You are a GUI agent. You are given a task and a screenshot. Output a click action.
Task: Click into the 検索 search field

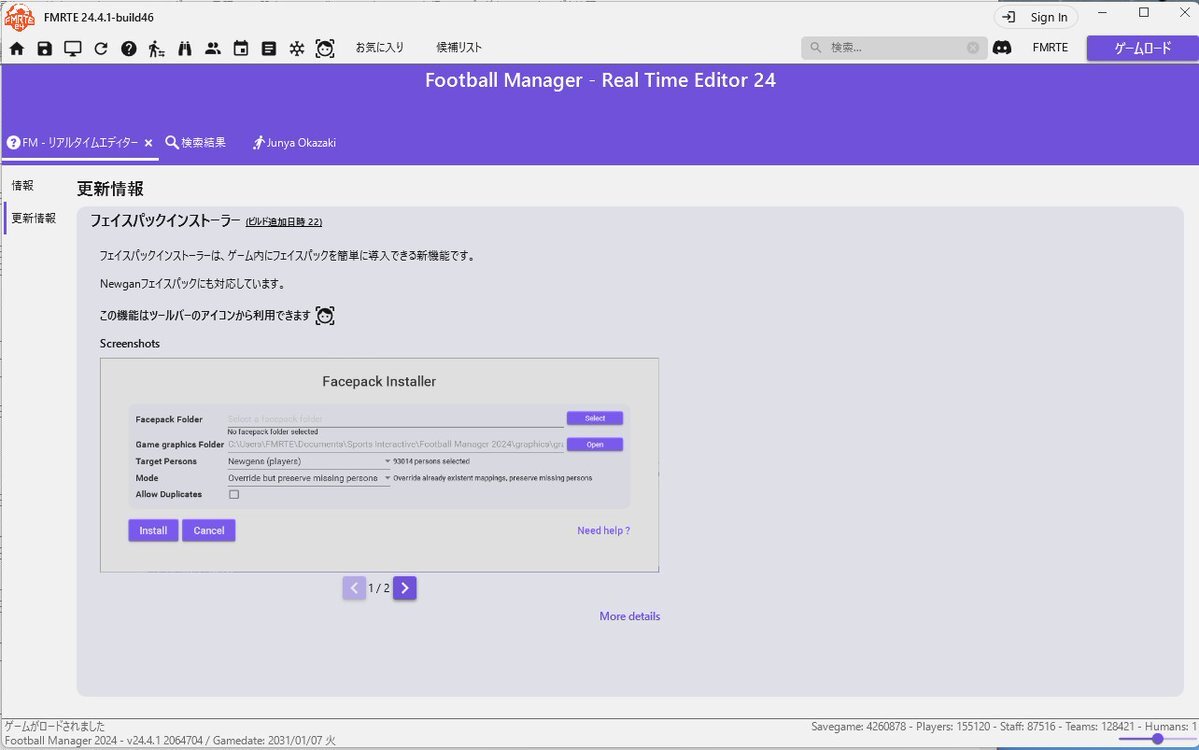(x=895, y=47)
